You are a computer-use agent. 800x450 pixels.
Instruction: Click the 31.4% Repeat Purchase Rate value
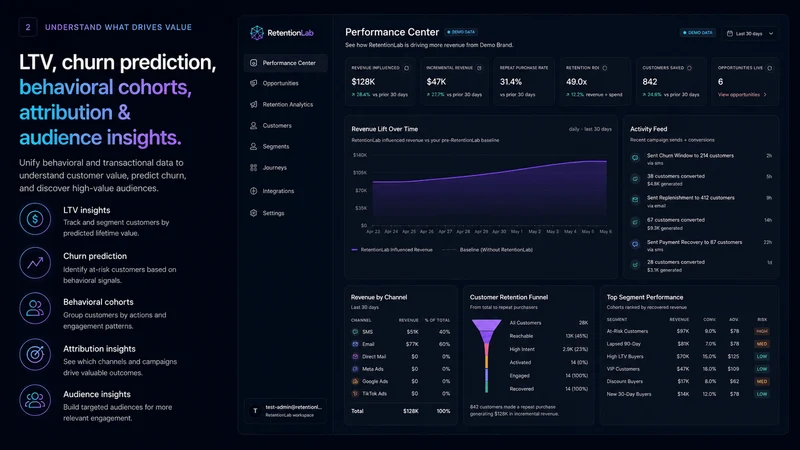[511, 82]
